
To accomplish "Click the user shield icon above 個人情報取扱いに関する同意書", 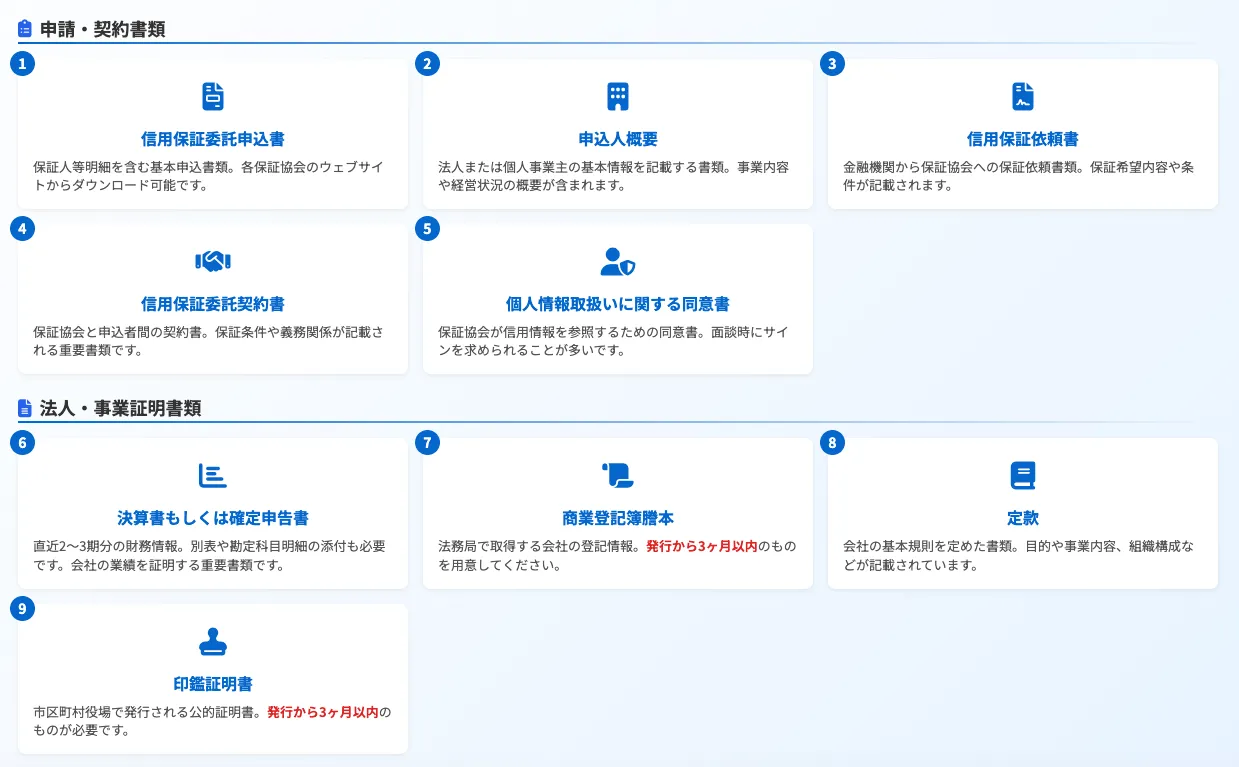I will [x=618, y=261].
